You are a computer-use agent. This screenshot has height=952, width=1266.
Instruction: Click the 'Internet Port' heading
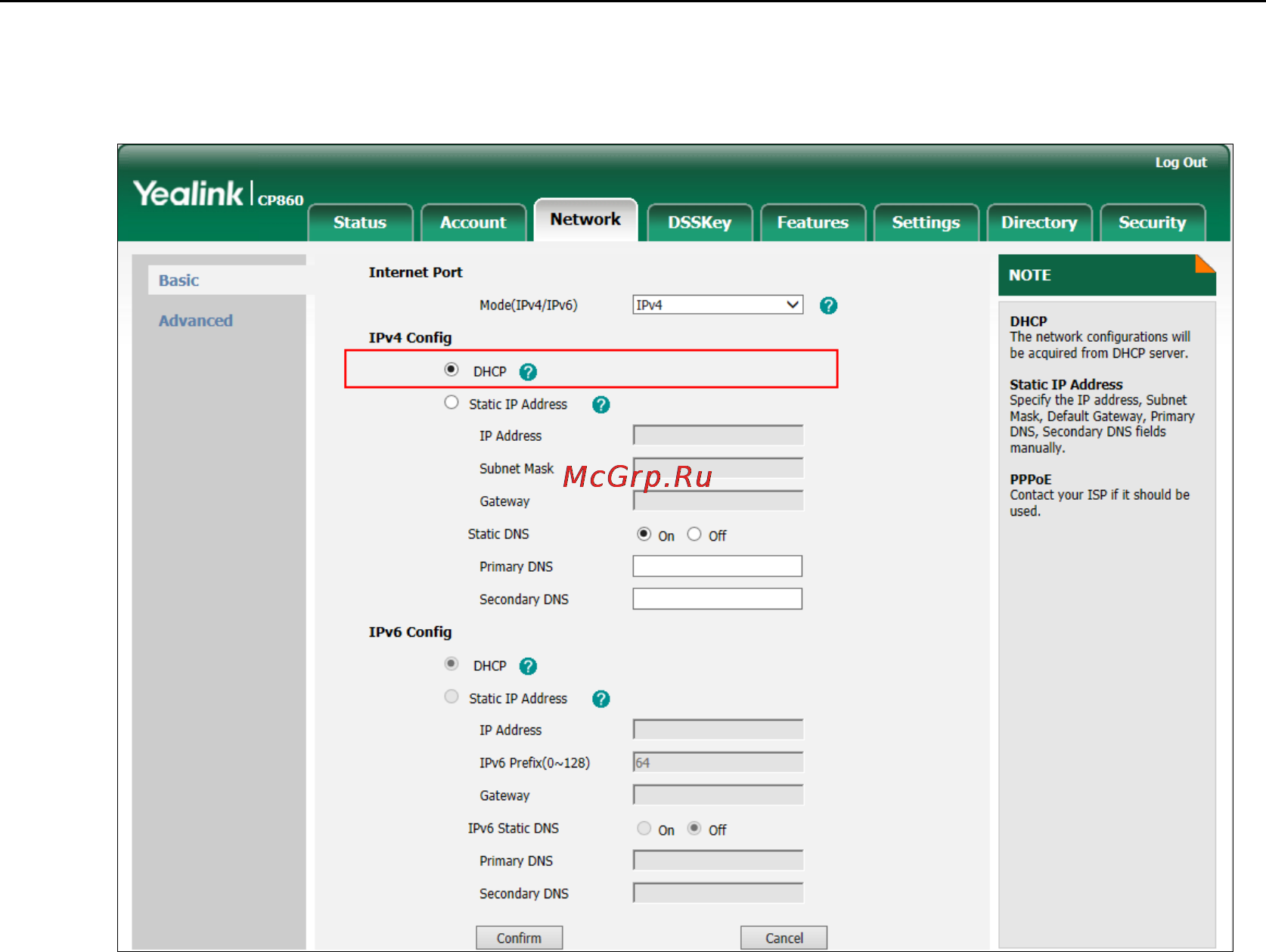[x=415, y=272]
